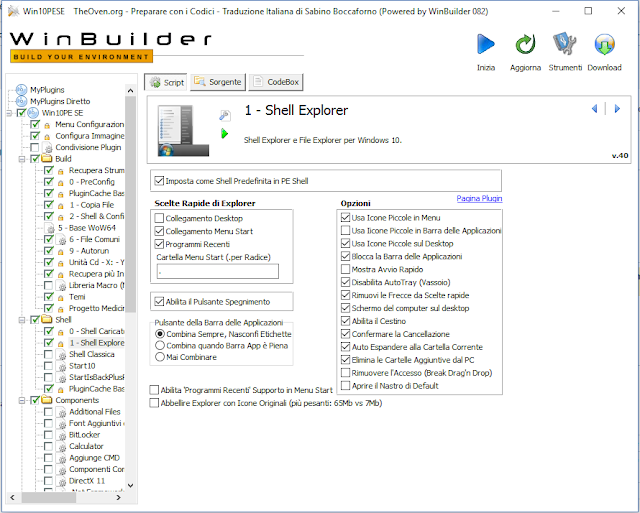640x513 pixels.
Task: Click horizontal scrollbar right arrow in tree
Action: (118, 497)
